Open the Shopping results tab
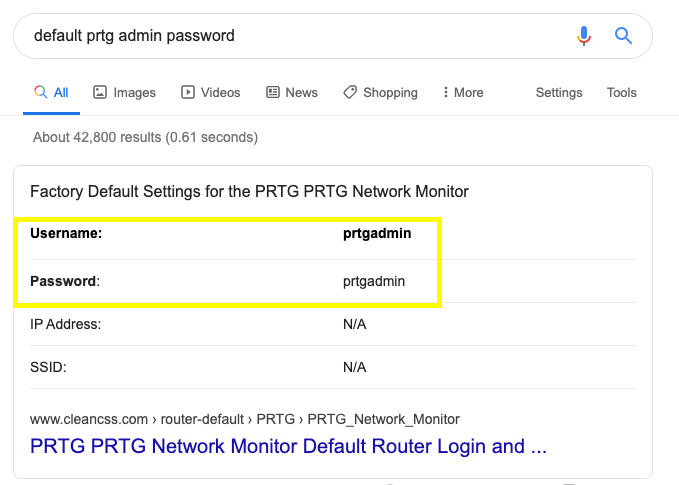The image size is (679, 485). (x=390, y=93)
